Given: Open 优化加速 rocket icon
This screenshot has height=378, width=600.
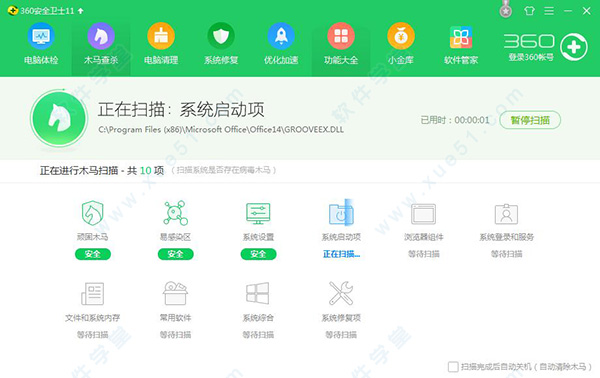Looking at the screenshot, I should click(281, 36).
